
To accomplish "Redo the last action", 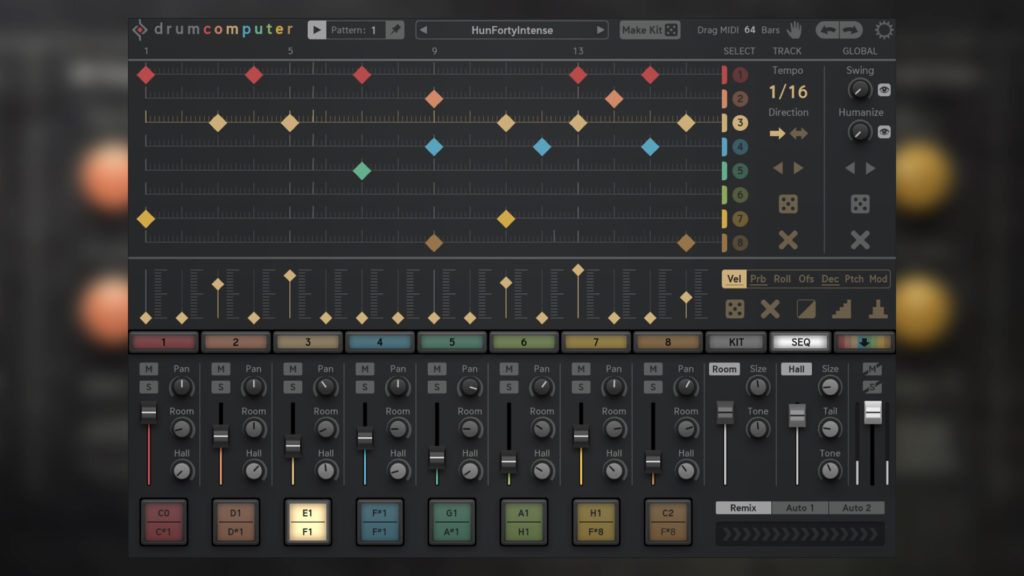I will tap(850, 29).
